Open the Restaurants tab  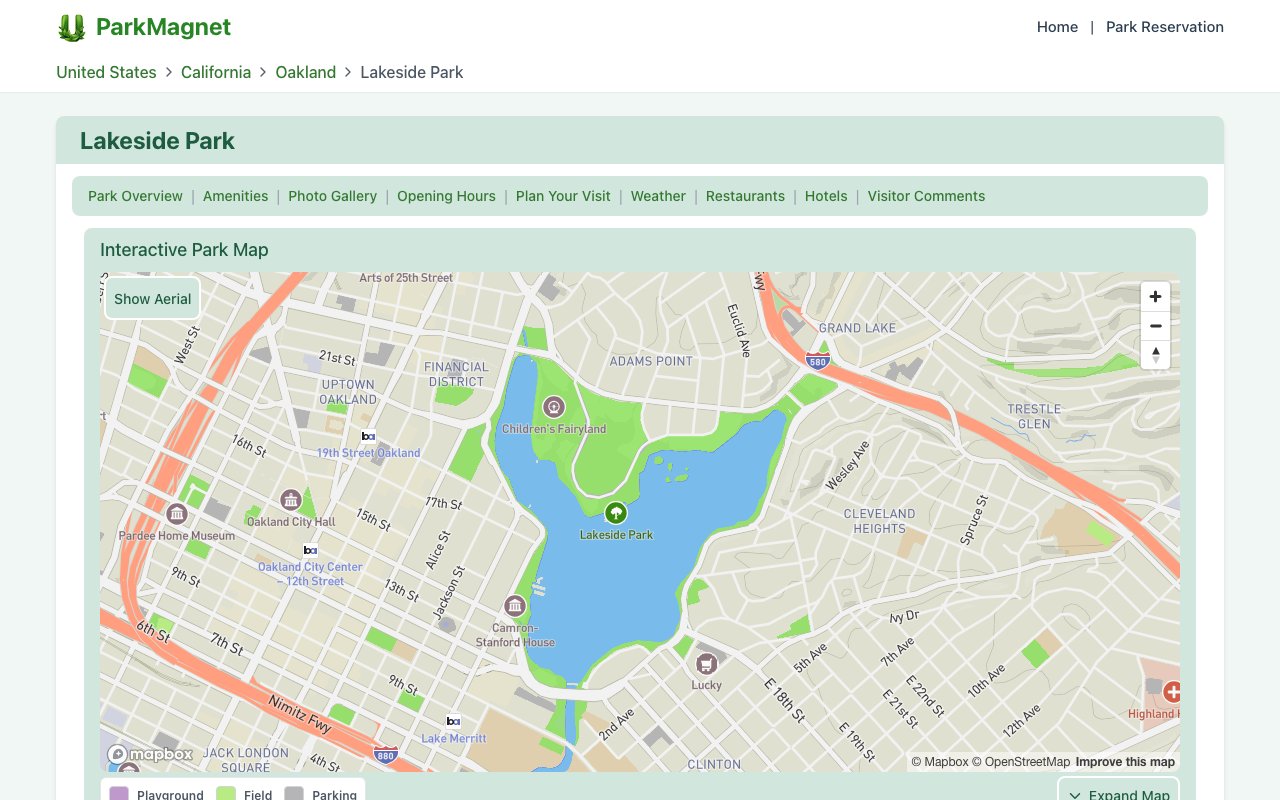pyautogui.click(x=745, y=196)
